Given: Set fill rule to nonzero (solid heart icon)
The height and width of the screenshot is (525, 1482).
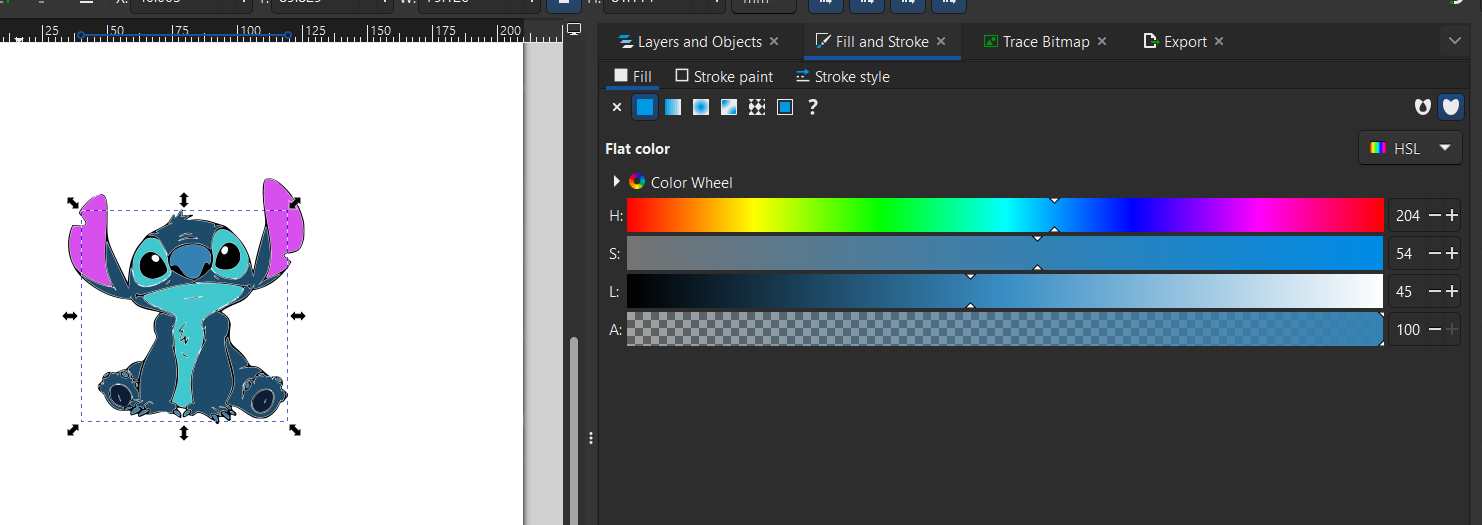Looking at the screenshot, I should [1451, 107].
